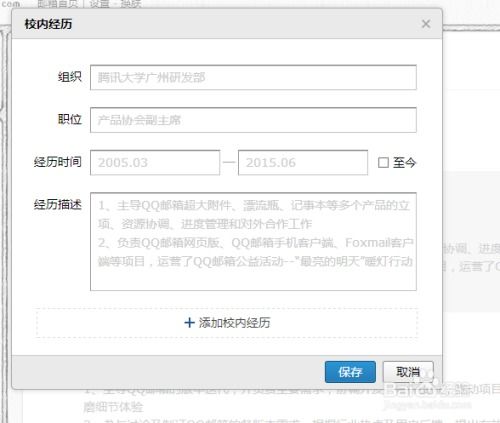
Task: Click the 职位 label
Action: 70,119
